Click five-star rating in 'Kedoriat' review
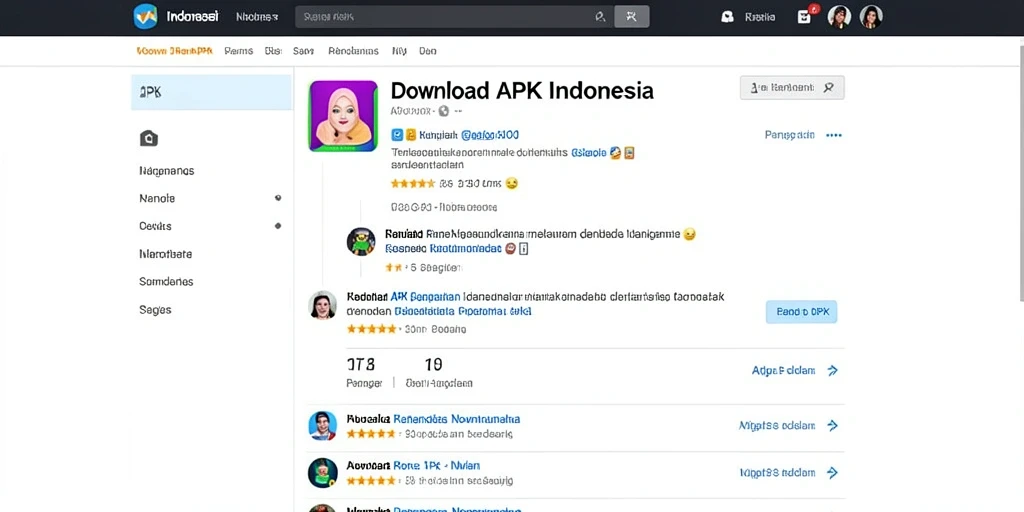 372,329
